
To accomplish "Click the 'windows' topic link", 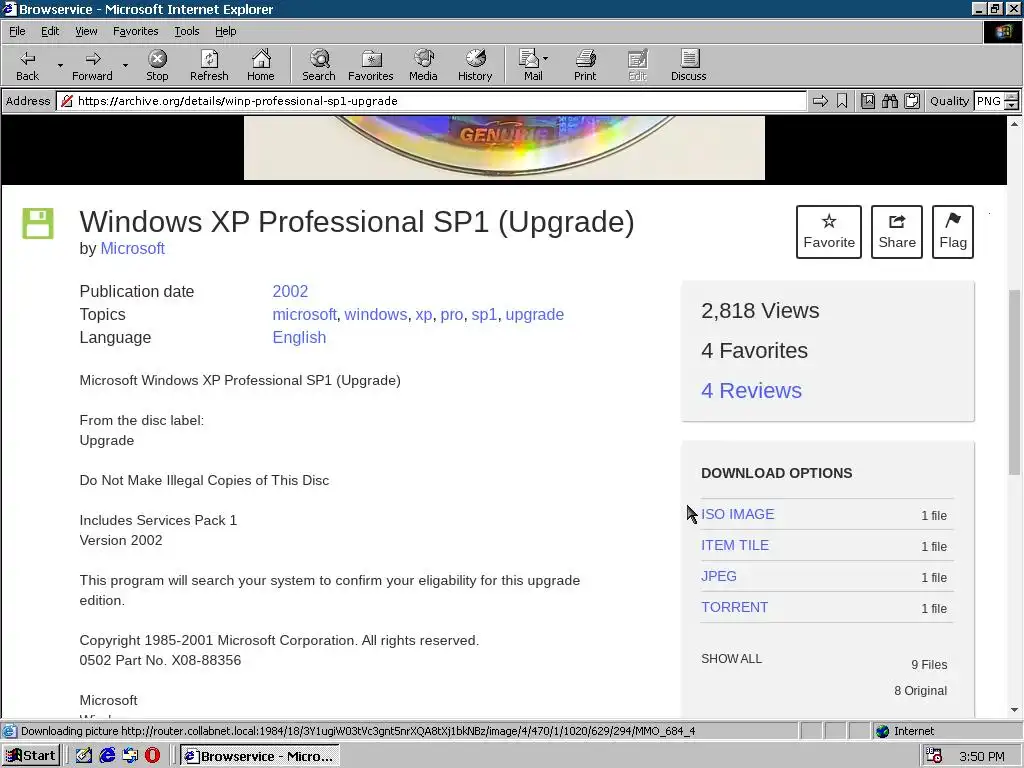I will pyautogui.click(x=376, y=314).
